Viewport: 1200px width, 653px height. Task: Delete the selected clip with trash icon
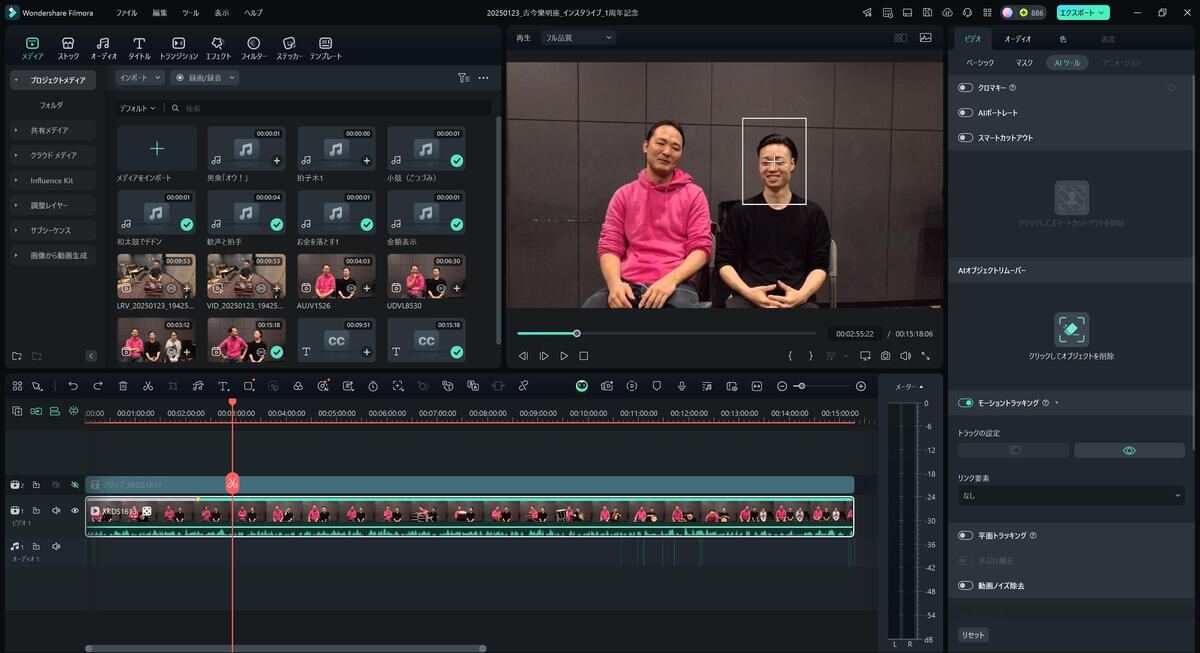tap(123, 386)
